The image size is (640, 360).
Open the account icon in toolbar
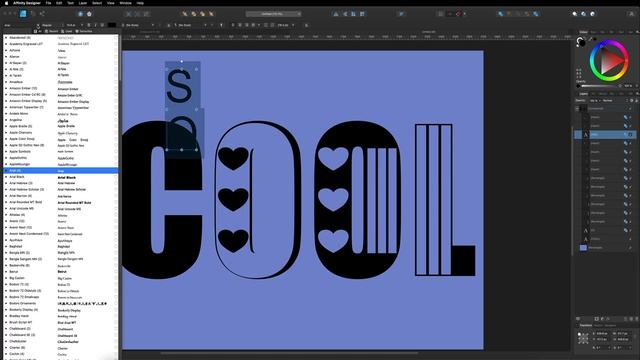631,14
